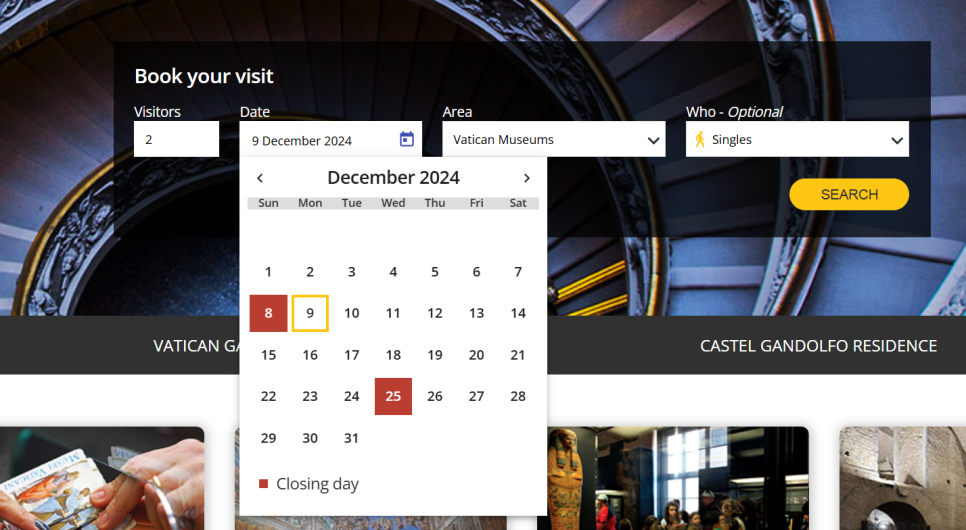Select December 20 in calendar
The height and width of the screenshot is (530, 966).
click(x=476, y=355)
